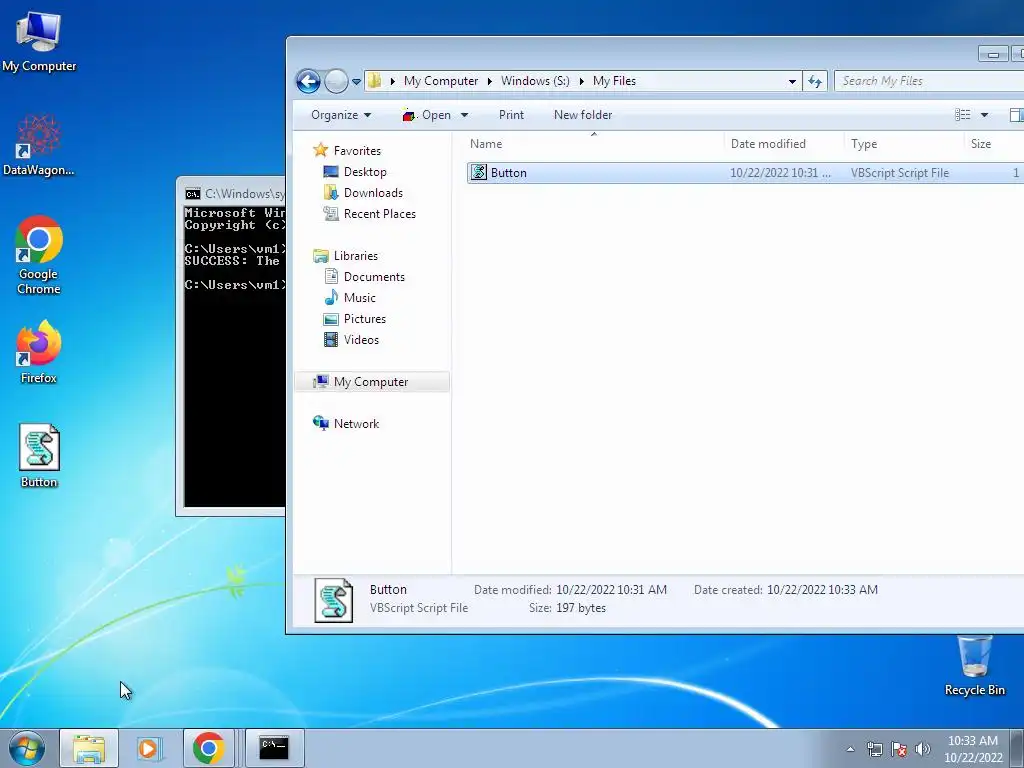Open Recent Places in navigation pane
Screen dimensions: 1024x768
tap(370, 214)
